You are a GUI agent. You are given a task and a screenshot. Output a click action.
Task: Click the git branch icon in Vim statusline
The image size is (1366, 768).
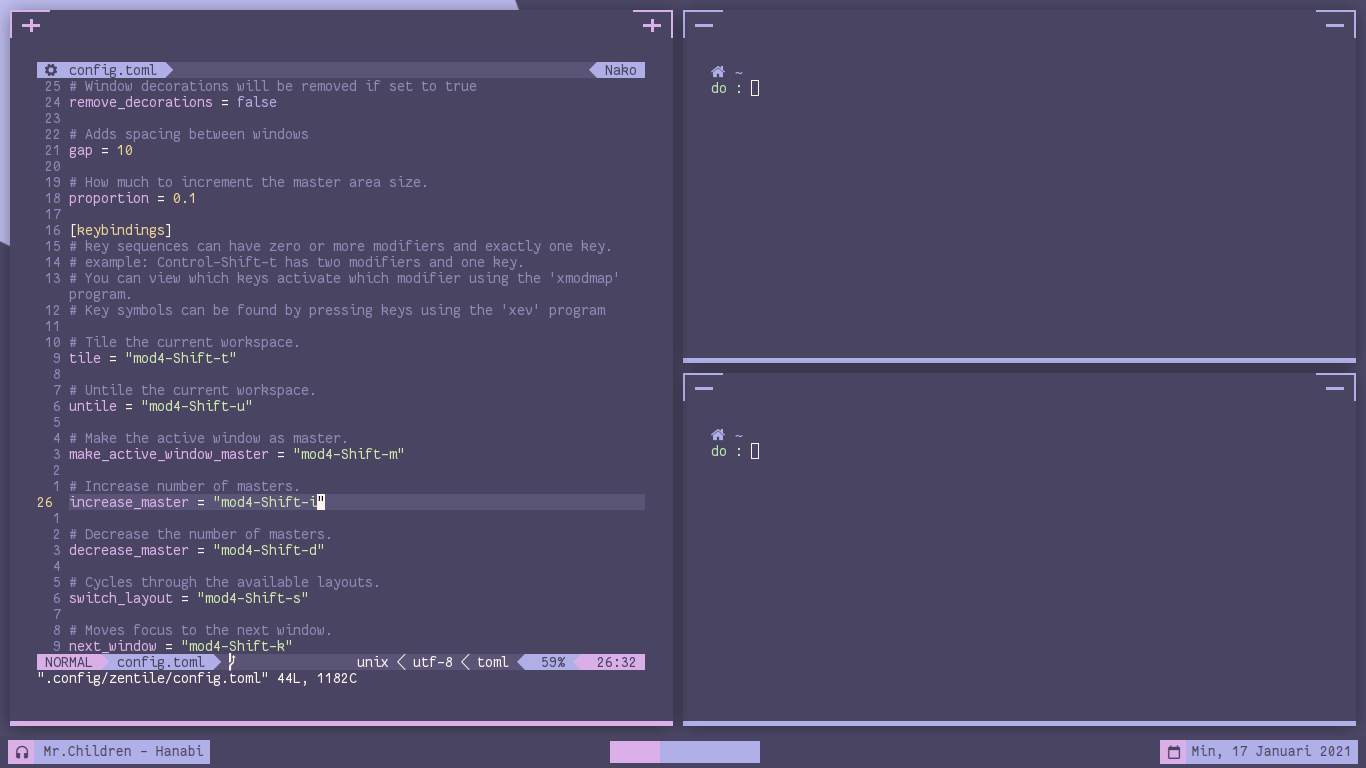pyautogui.click(x=232, y=662)
